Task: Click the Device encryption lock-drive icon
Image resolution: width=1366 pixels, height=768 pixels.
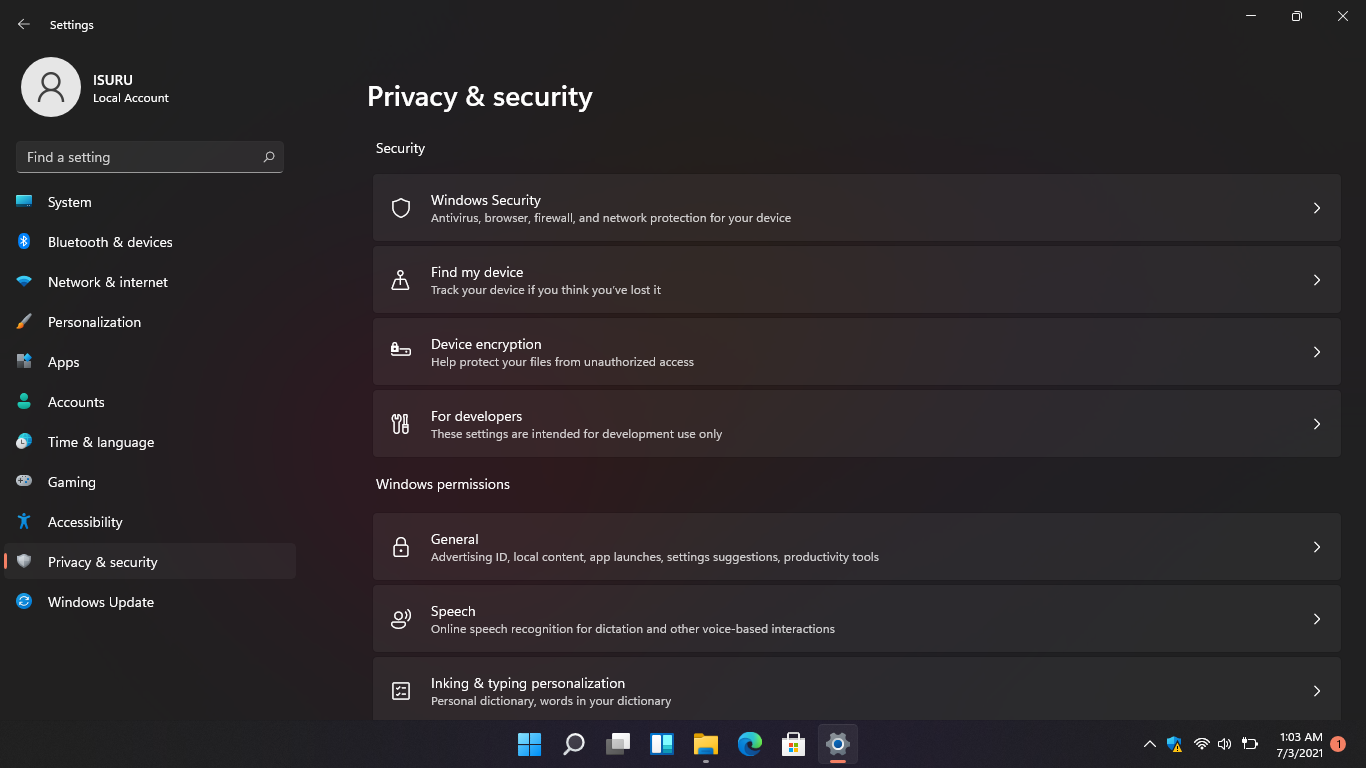Action: click(x=401, y=352)
